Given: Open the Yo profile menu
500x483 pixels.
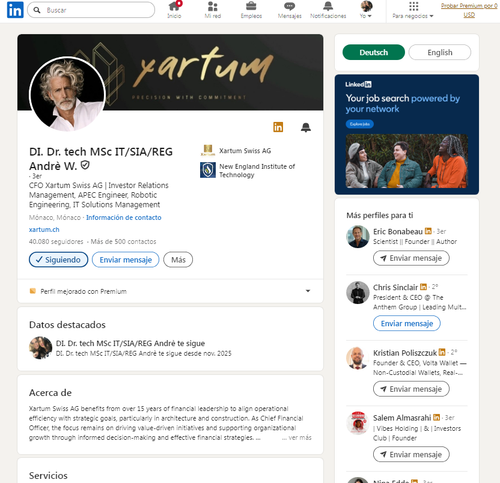Looking at the screenshot, I should coord(366,10).
